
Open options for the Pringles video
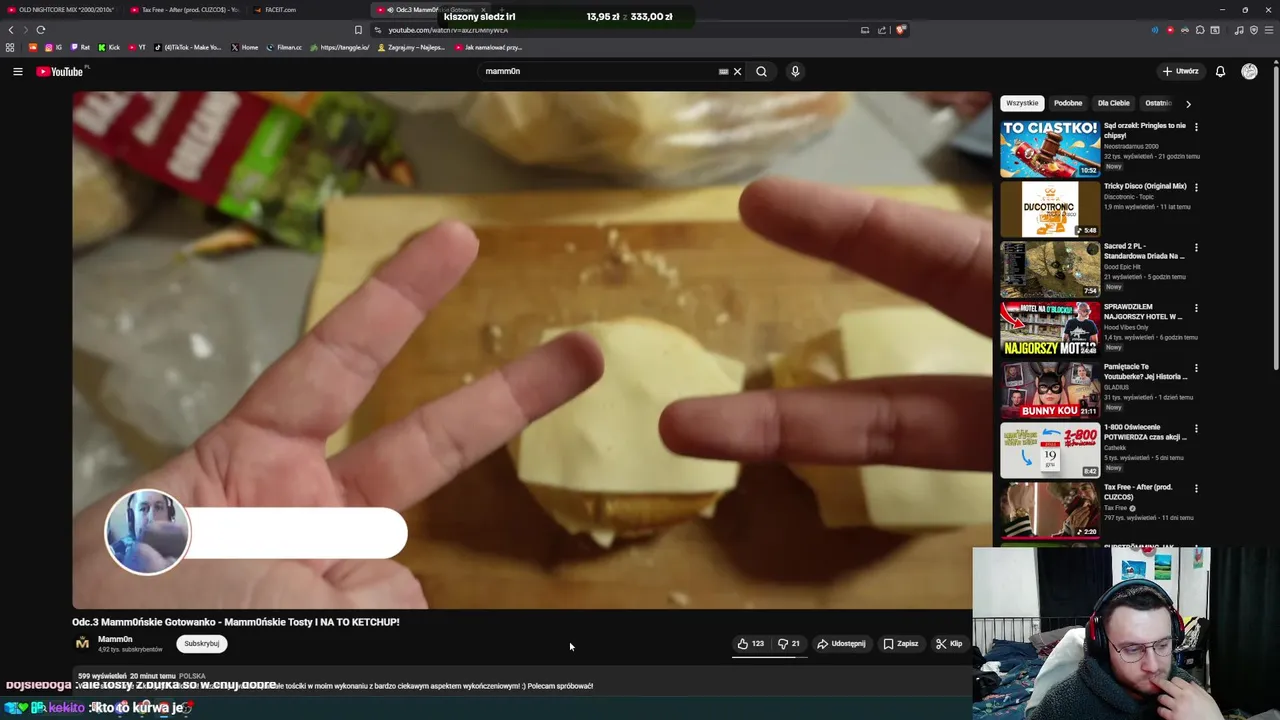(x=1196, y=127)
